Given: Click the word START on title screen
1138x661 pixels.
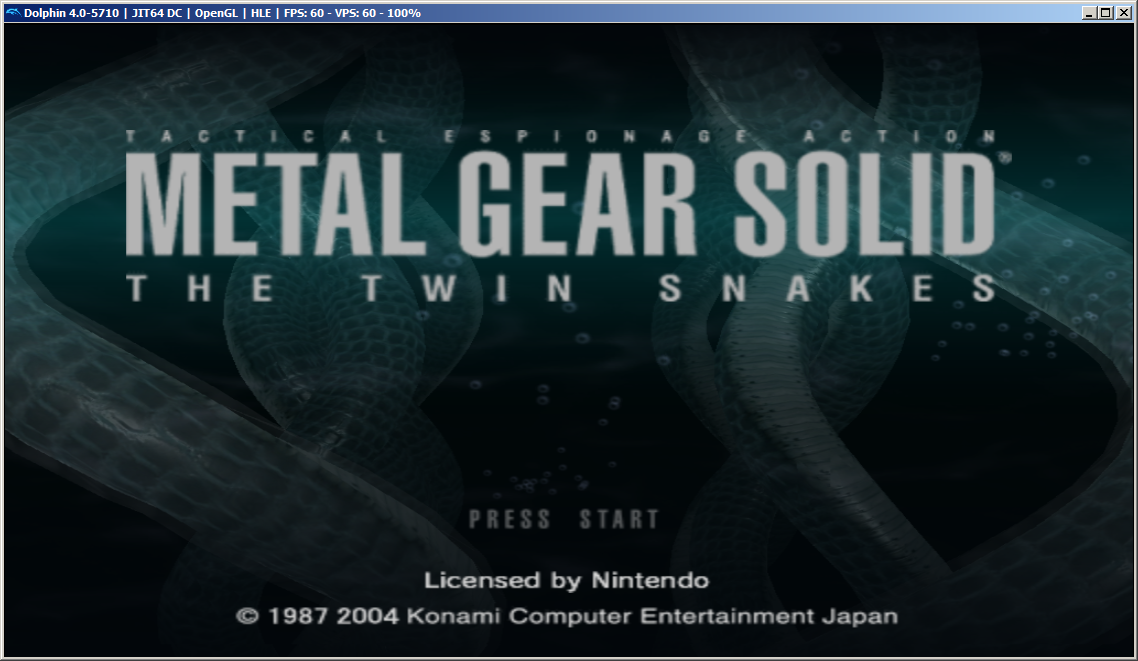Looking at the screenshot, I should click(619, 519).
